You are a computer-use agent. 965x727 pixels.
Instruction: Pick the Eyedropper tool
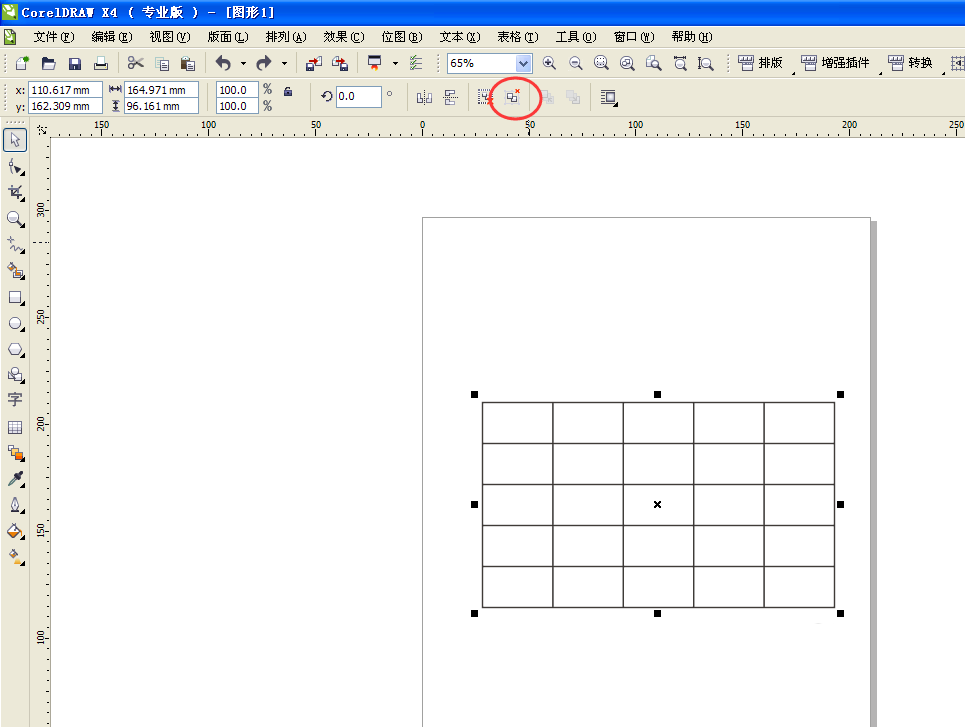click(15, 479)
